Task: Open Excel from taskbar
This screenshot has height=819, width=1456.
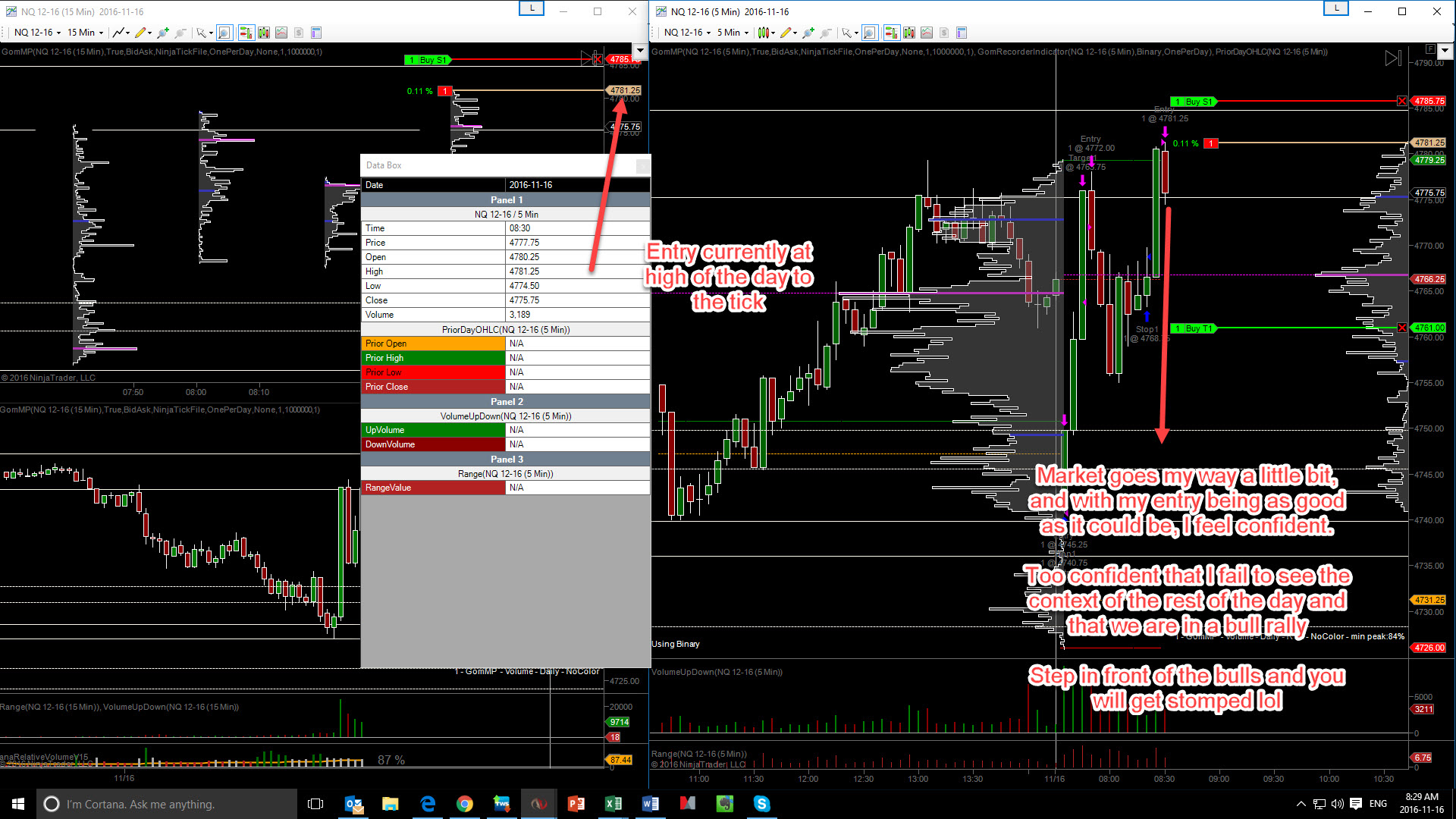Action: pos(613,804)
